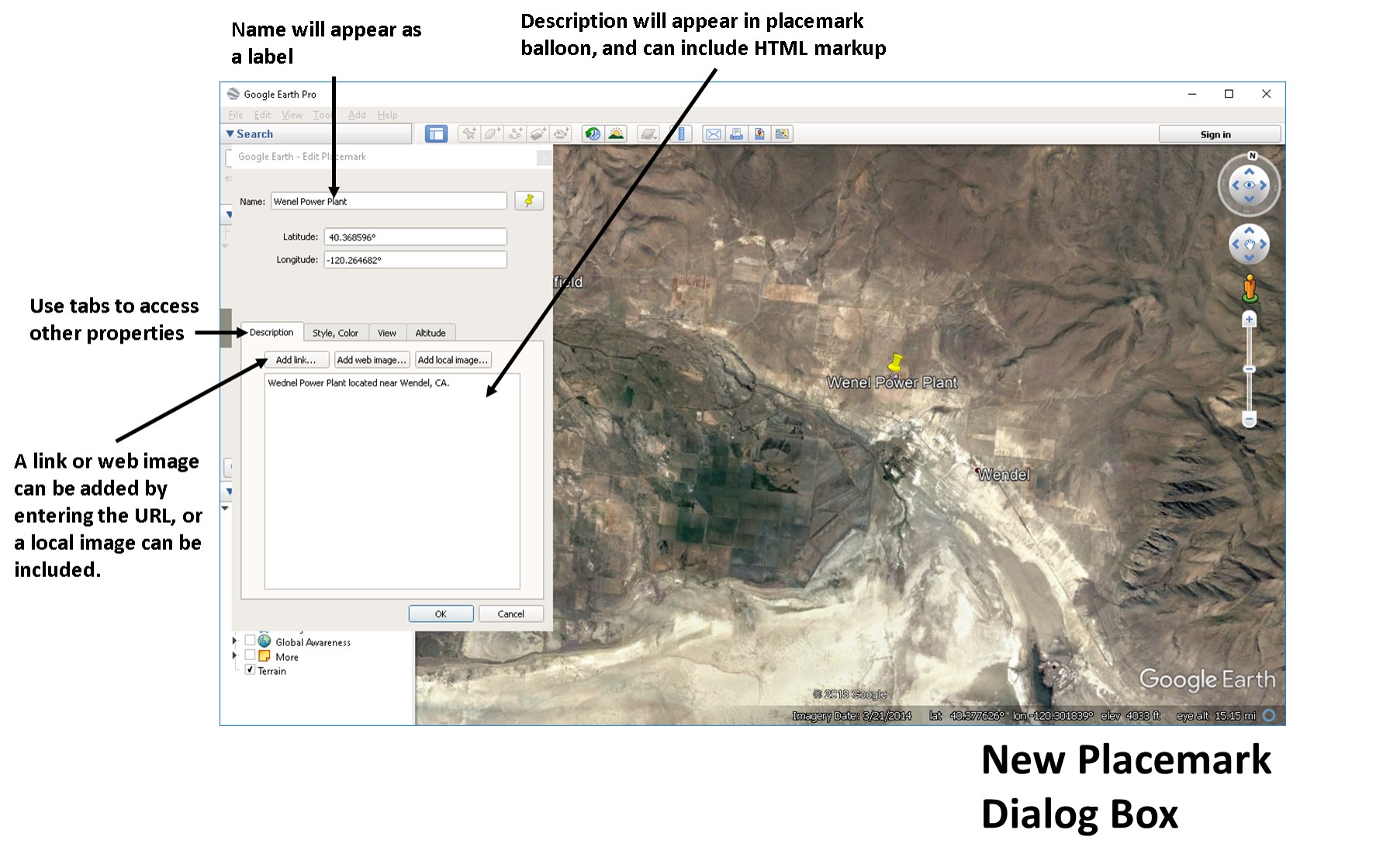Image resolution: width=1390 pixels, height=868 pixels.
Task: Toggle the sidebar visibility toolbar button
Action: tap(436, 134)
